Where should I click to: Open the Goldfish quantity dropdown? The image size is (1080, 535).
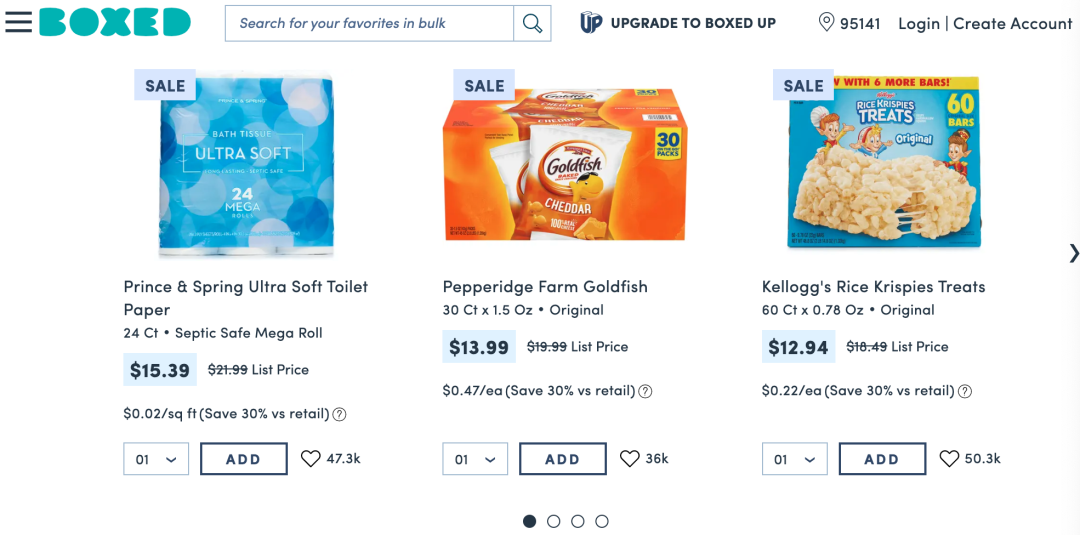[475, 459]
